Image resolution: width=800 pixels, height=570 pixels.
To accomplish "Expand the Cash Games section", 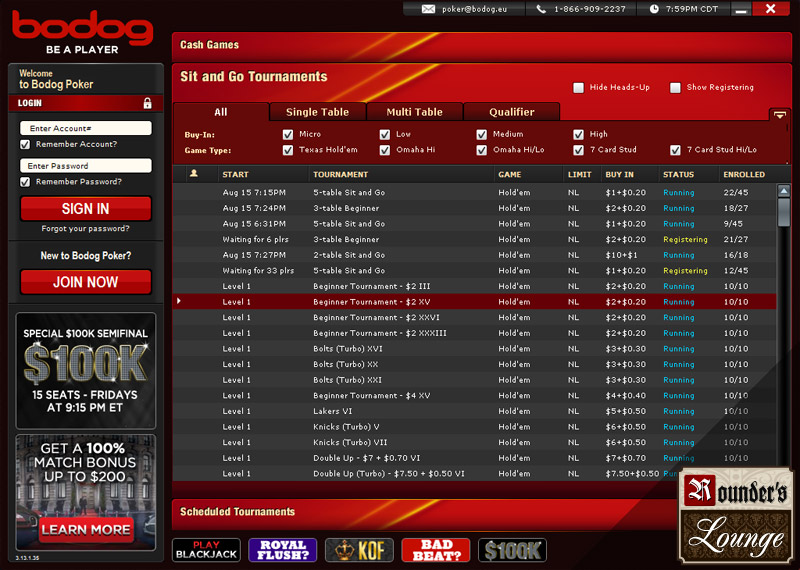I will 482,45.
